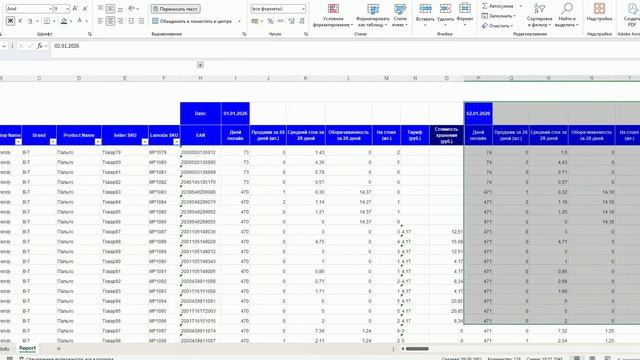Open the 'Формат' cells menu

464,16
